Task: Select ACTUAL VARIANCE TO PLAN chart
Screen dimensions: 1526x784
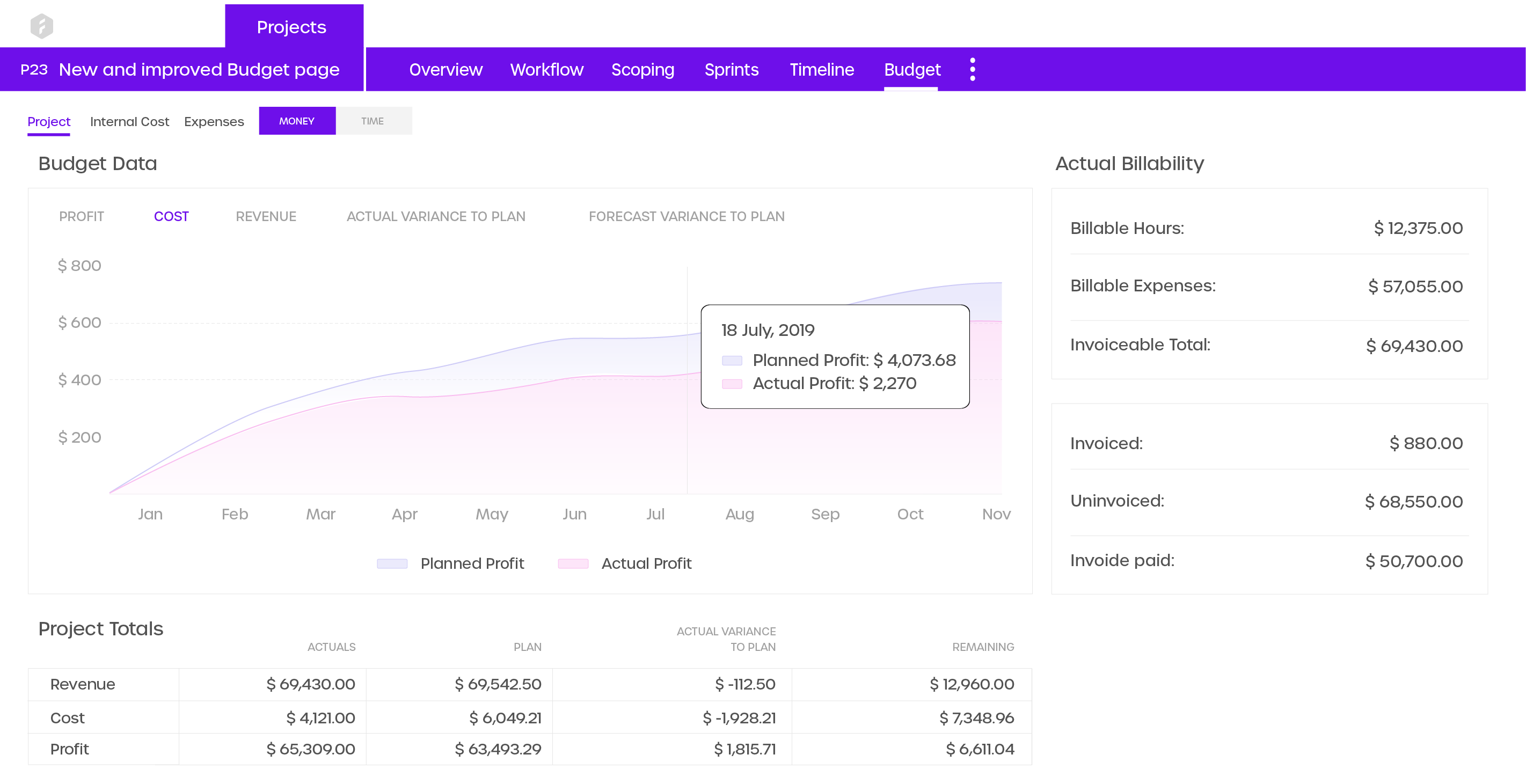Action: click(x=435, y=216)
